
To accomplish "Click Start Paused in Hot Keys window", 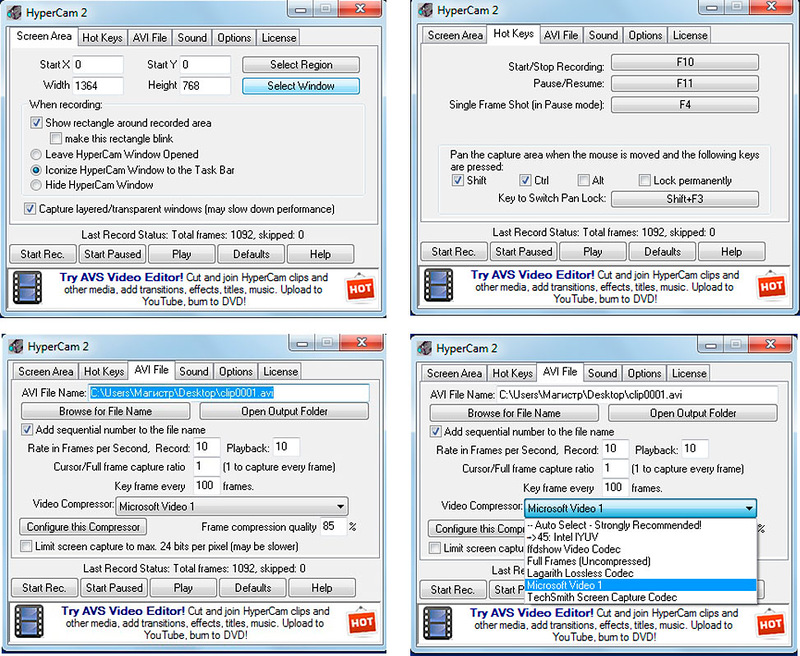I will click(523, 251).
